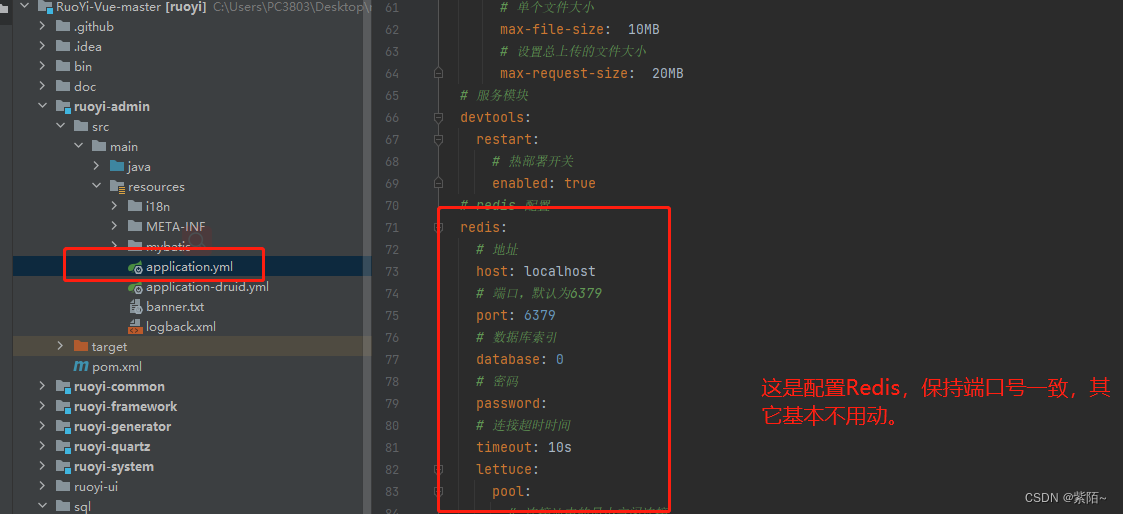Image resolution: width=1123 pixels, height=514 pixels.
Task: Expand the target folder
Action: coord(61,346)
